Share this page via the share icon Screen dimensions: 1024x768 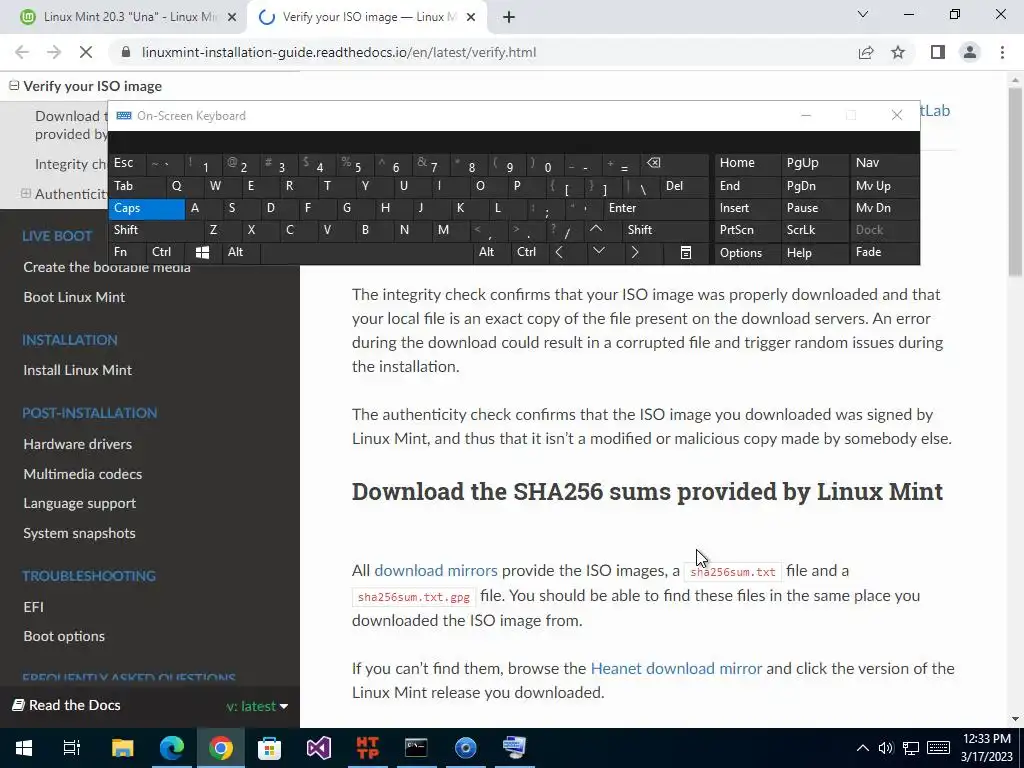click(x=866, y=52)
